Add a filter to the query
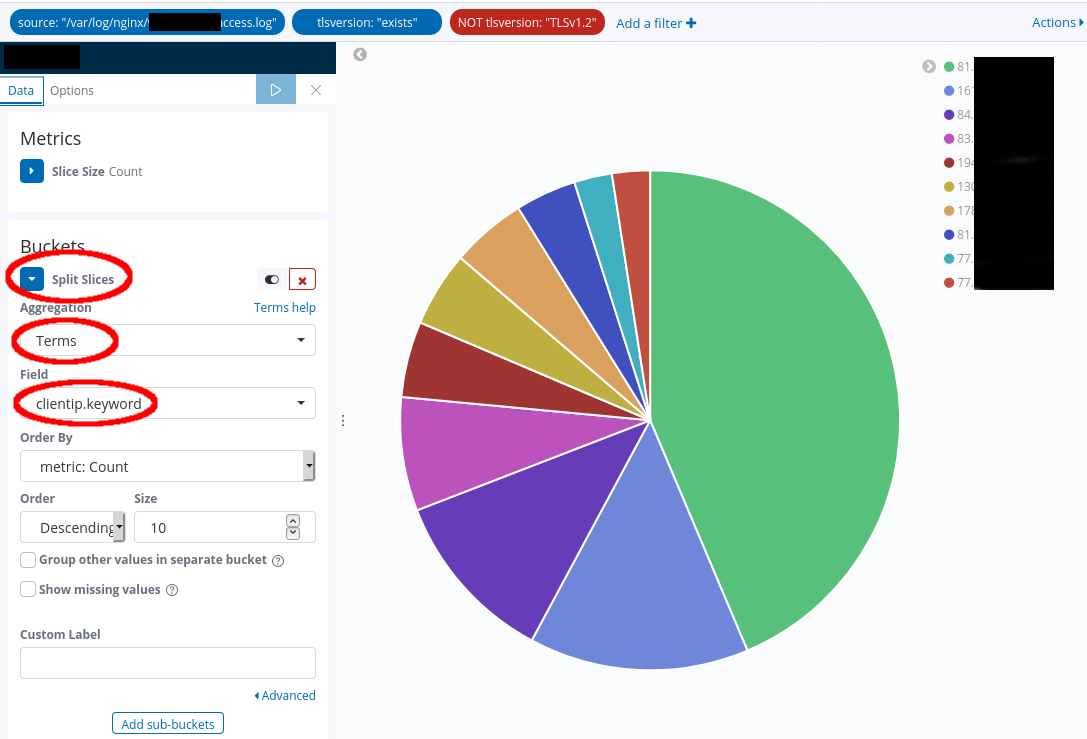Image resolution: width=1087 pixels, height=739 pixels. click(656, 23)
